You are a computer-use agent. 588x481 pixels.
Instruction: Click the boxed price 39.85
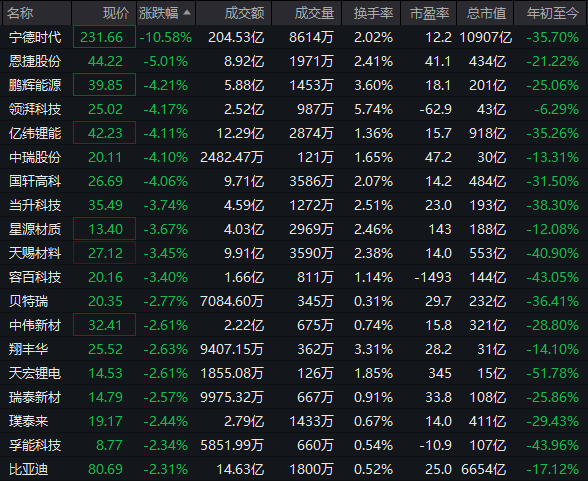coord(104,85)
